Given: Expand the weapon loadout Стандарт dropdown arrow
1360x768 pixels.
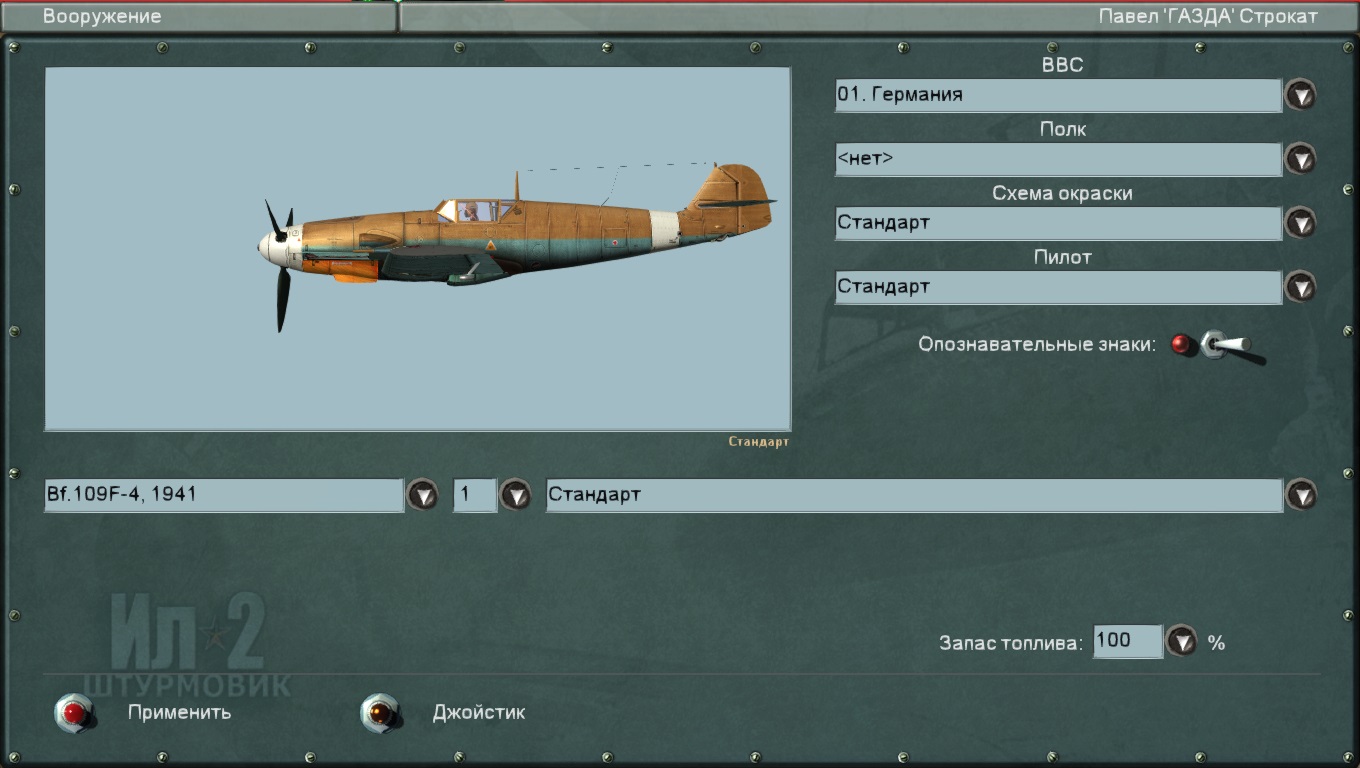Looking at the screenshot, I should 1300,495.
